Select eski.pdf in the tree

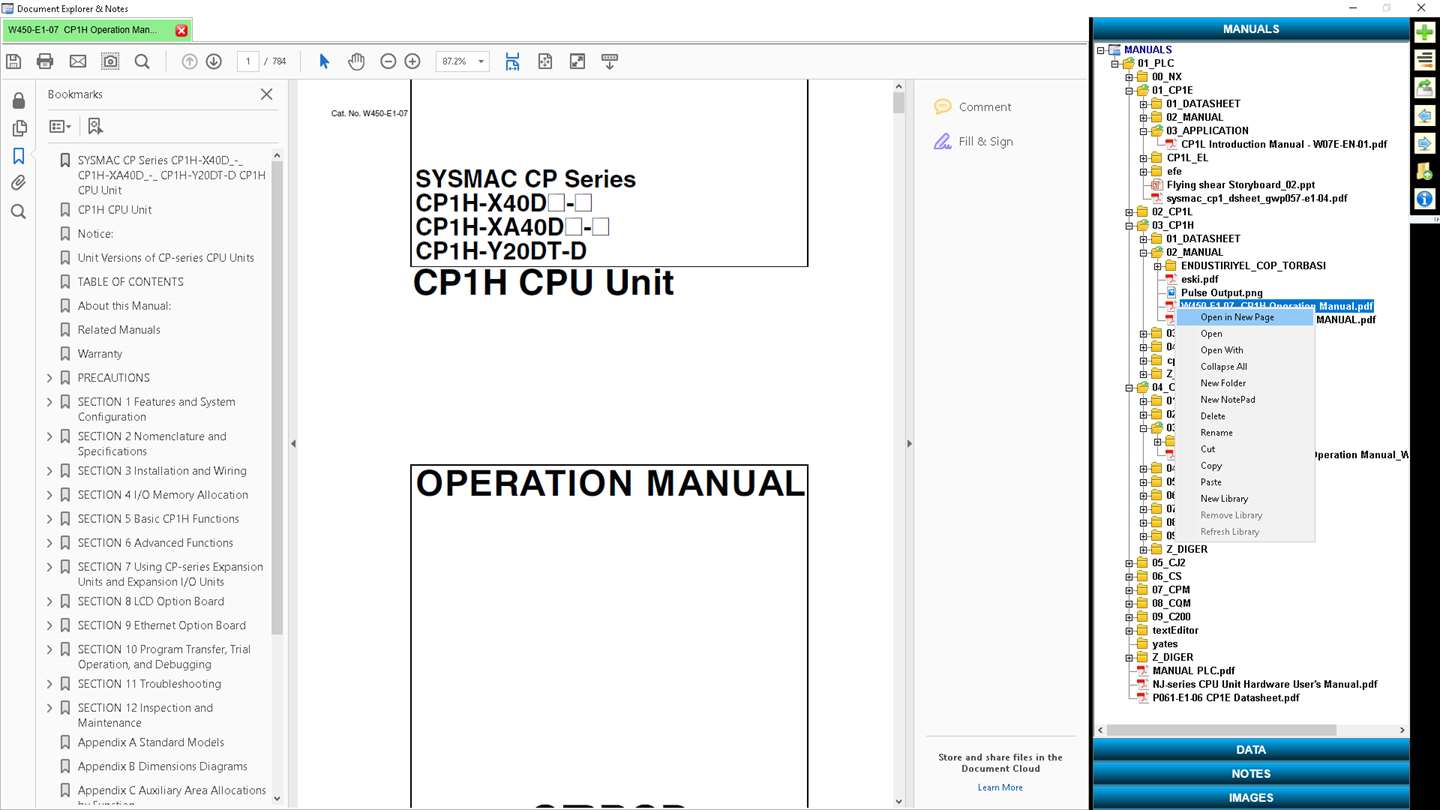(1199, 280)
